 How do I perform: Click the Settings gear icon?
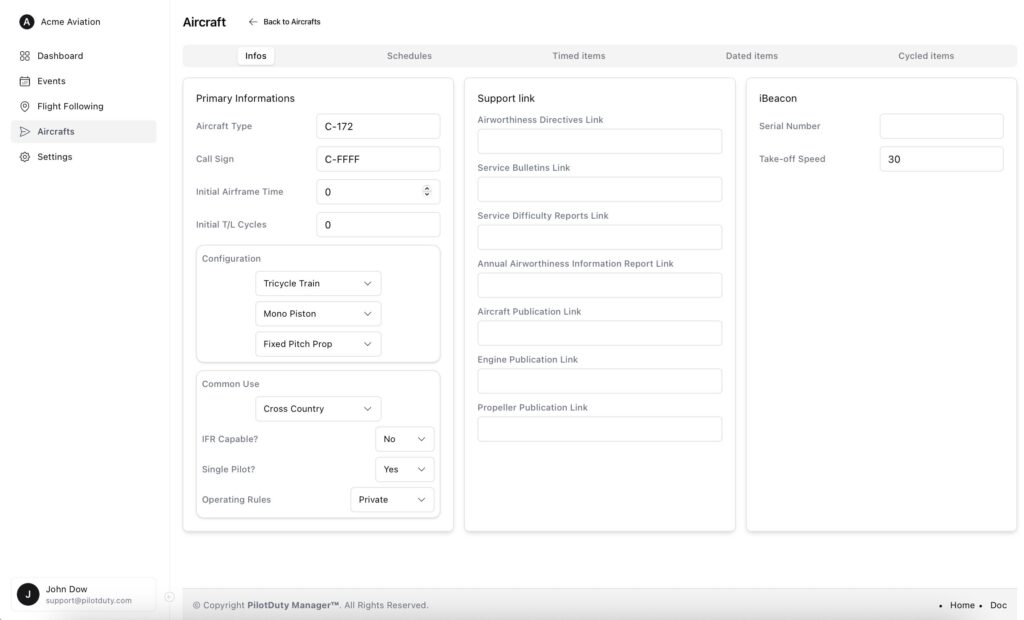click(25, 157)
